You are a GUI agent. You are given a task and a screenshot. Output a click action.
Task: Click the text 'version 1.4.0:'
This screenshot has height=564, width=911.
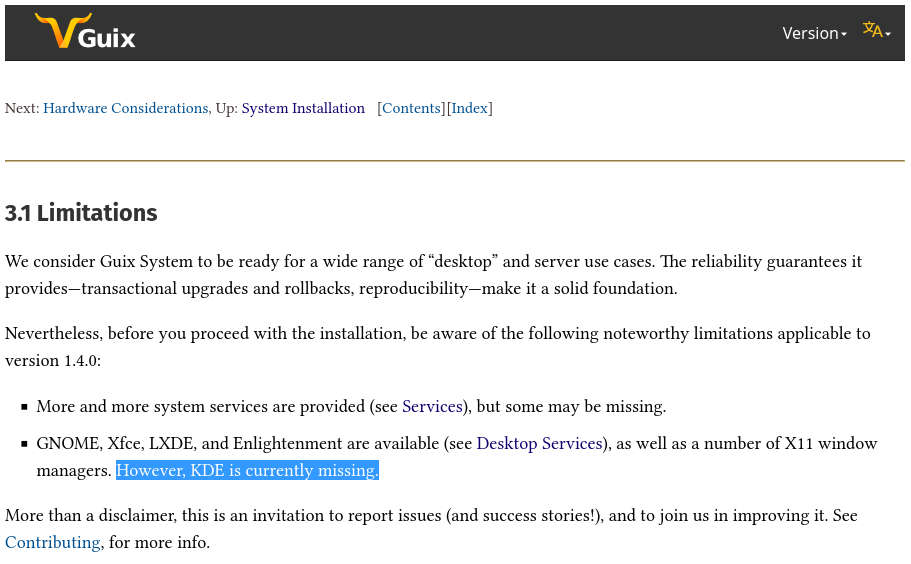[53, 361]
